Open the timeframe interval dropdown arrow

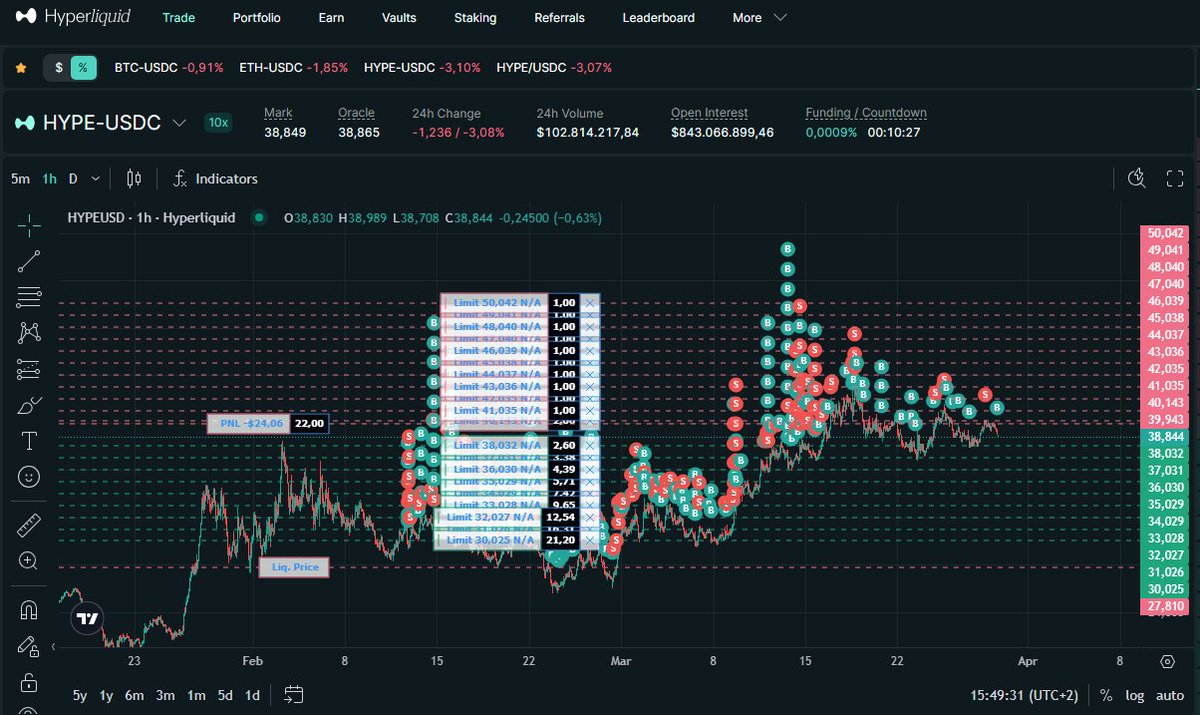pyautogui.click(x=95, y=179)
